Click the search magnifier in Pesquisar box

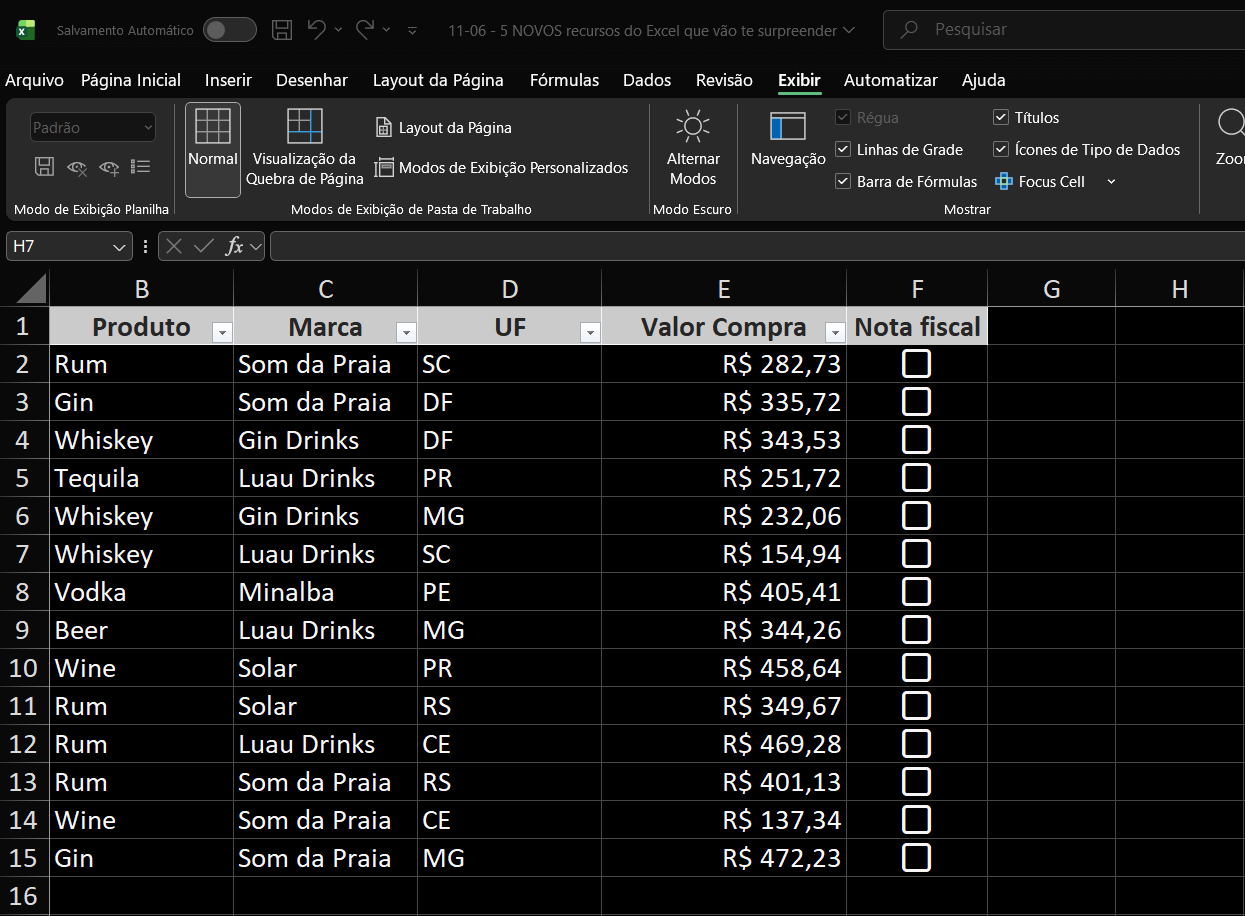tap(909, 30)
